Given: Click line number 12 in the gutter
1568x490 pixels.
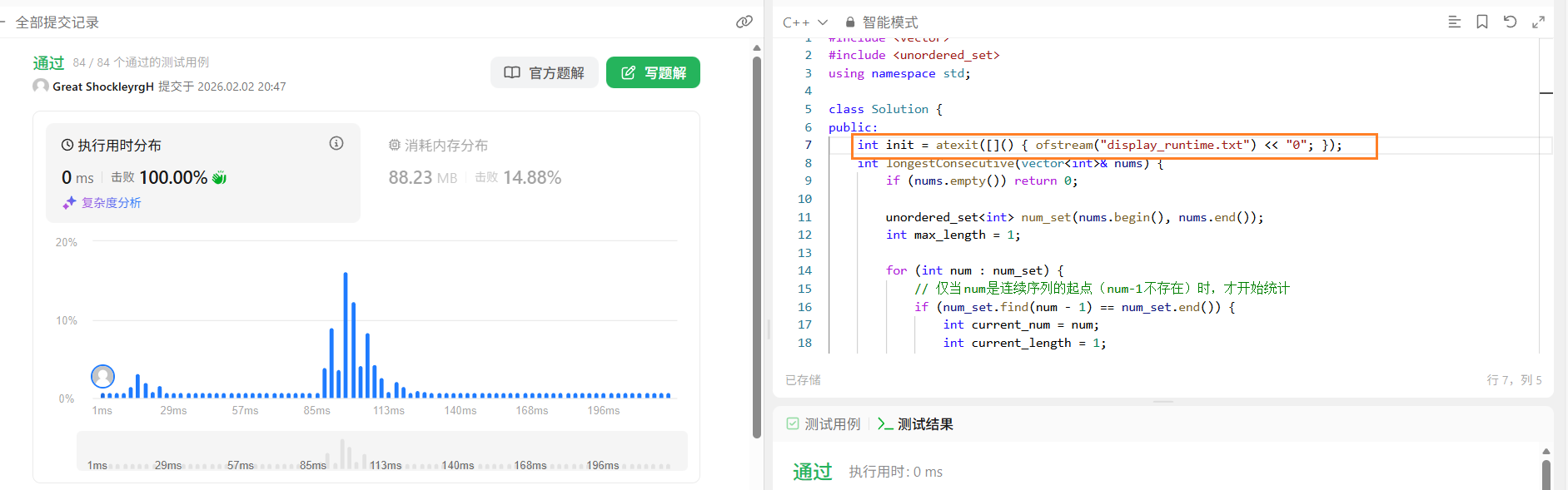Looking at the screenshot, I should (x=804, y=235).
